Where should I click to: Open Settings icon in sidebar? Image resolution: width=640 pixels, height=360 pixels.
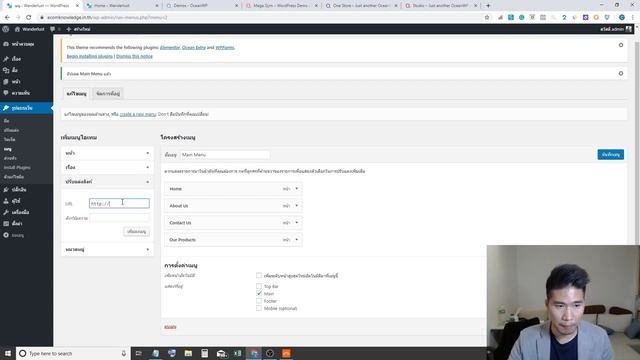click(6, 224)
